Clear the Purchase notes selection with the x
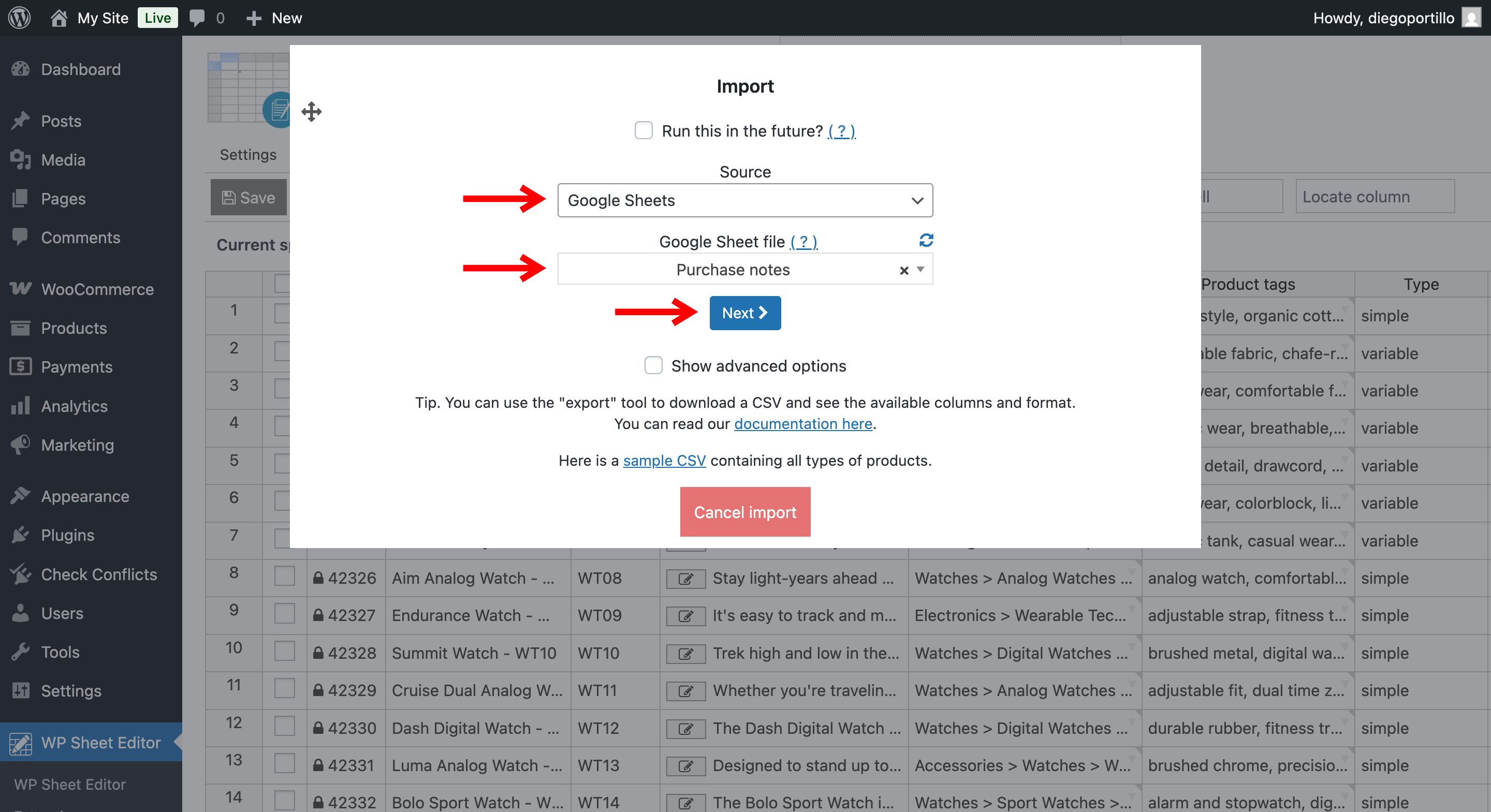Screen dimensions: 1491x812 903,270
